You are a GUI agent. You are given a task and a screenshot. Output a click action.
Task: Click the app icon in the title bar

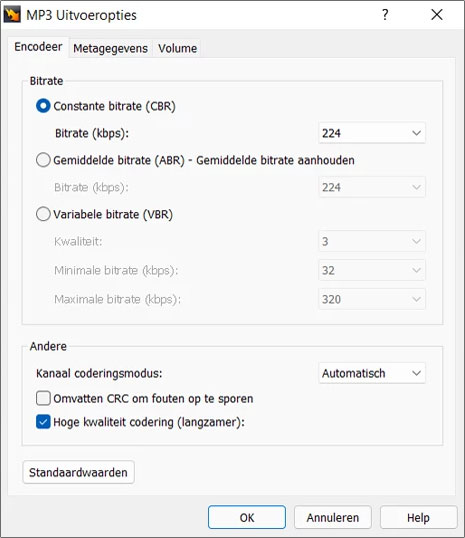pyautogui.click(x=12, y=15)
